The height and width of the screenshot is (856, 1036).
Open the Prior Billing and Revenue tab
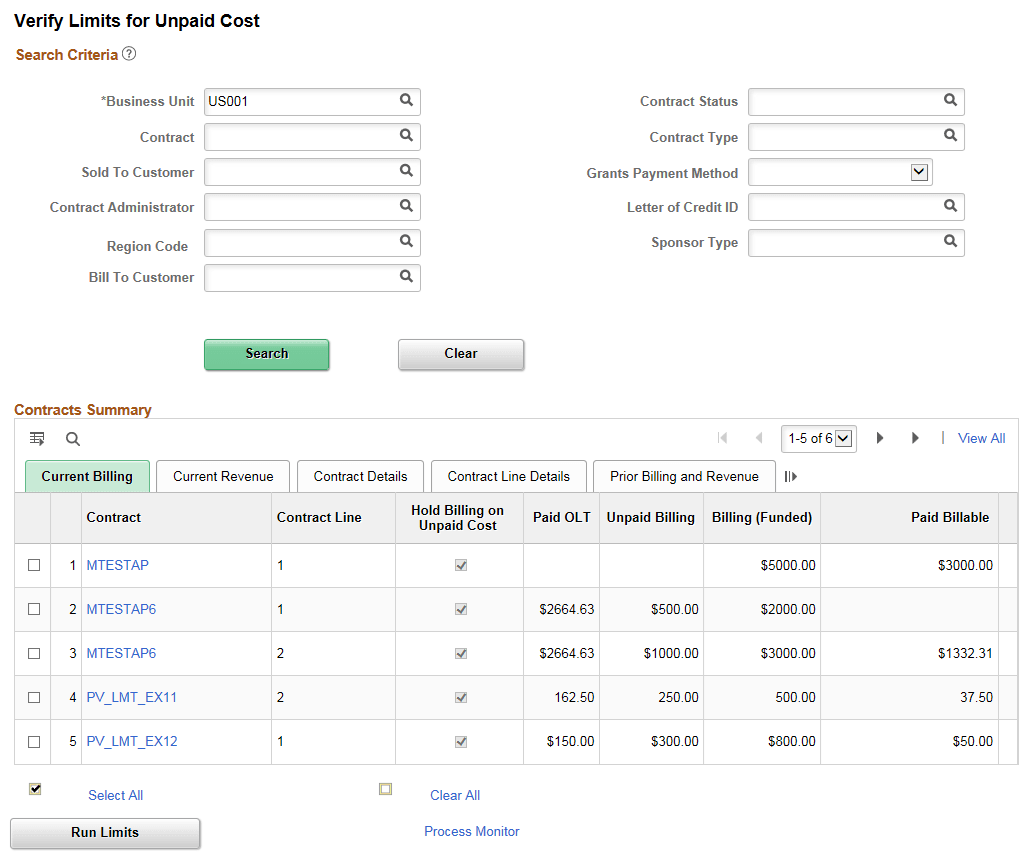(x=684, y=476)
